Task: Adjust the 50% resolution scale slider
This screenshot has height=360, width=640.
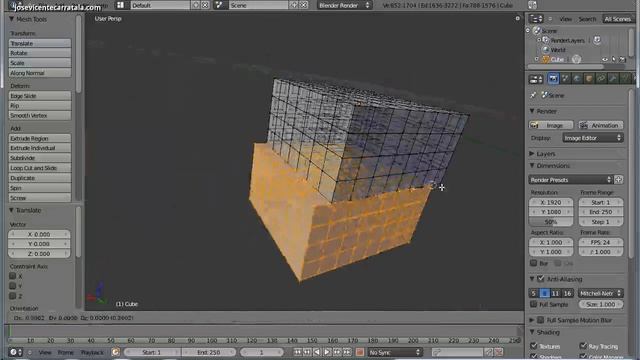Action: pyautogui.click(x=551, y=222)
